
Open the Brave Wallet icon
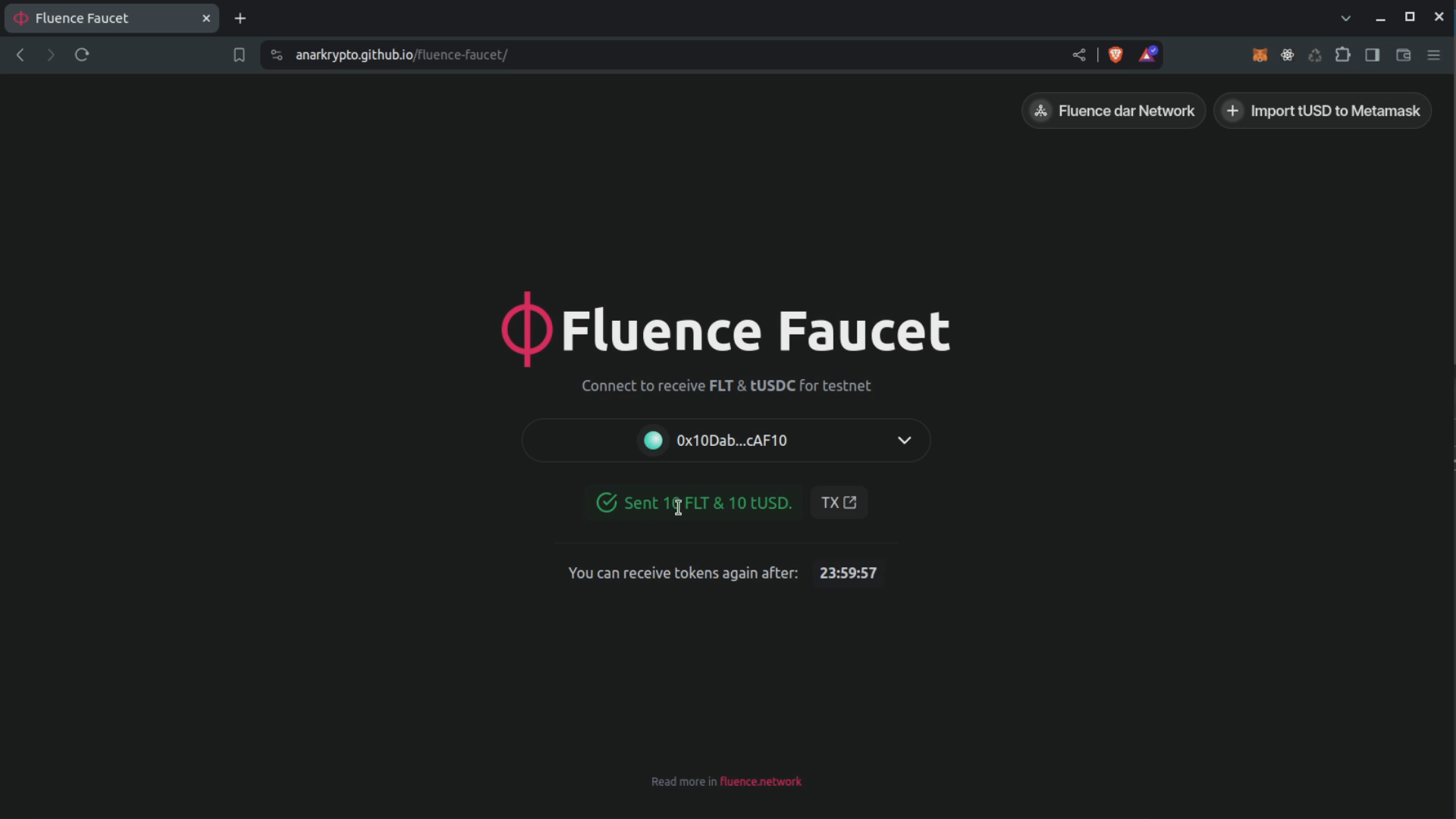(x=1403, y=55)
